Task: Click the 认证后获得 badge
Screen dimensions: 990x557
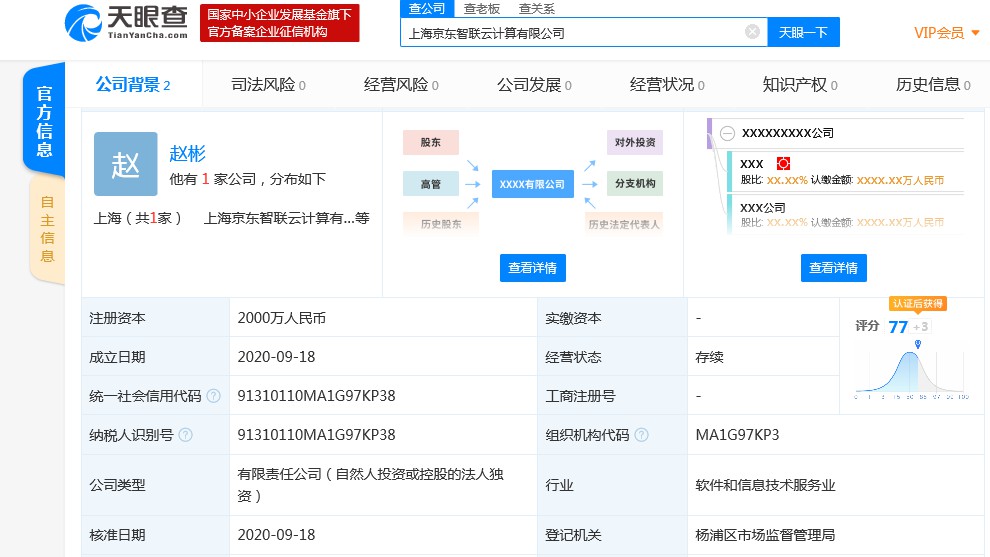Action: click(918, 304)
